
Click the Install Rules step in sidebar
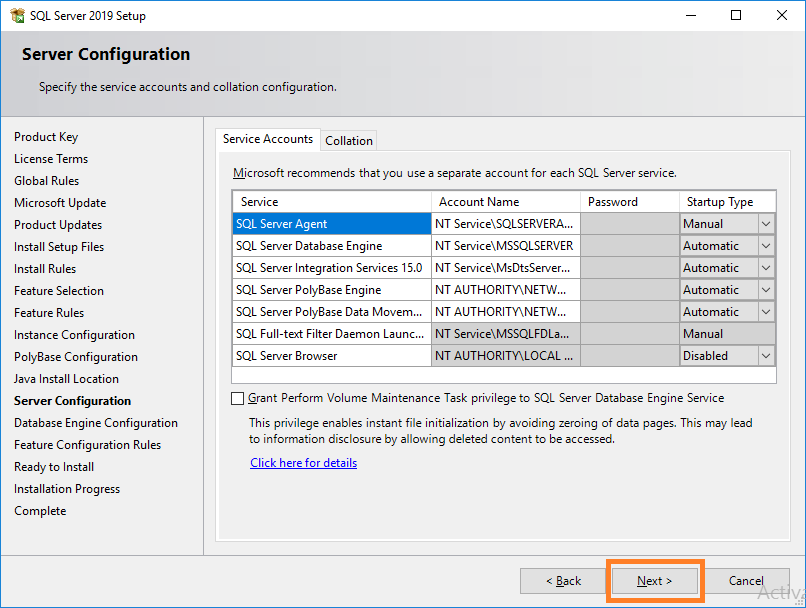[x=45, y=269]
